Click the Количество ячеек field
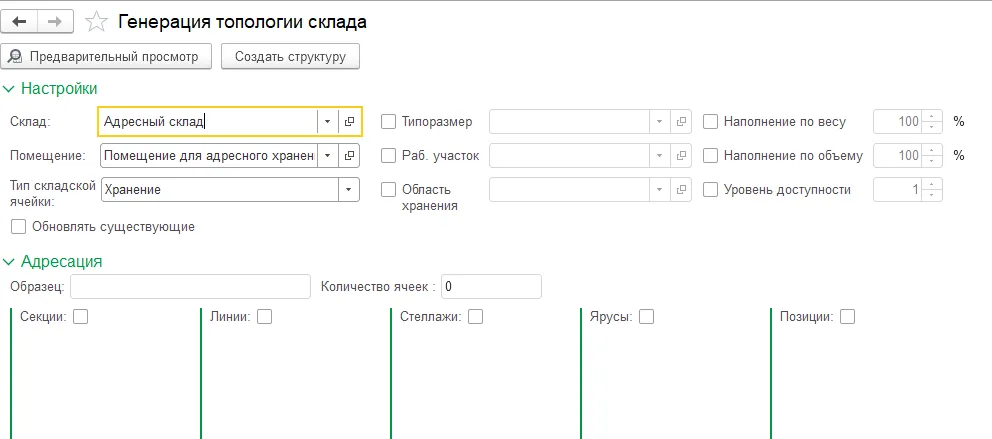The width and height of the screenshot is (992, 439). 492,286
